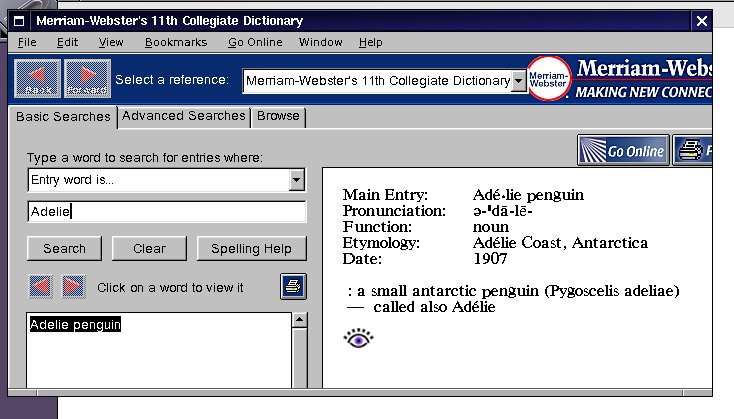
Task: Close the dictionary window
Action: pos(702,21)
